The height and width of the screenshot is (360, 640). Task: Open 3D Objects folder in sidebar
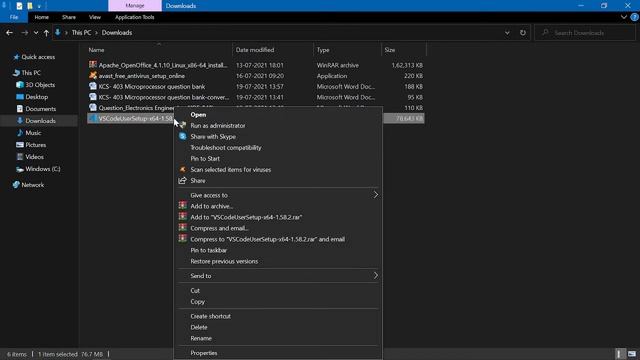click(40, 85)
